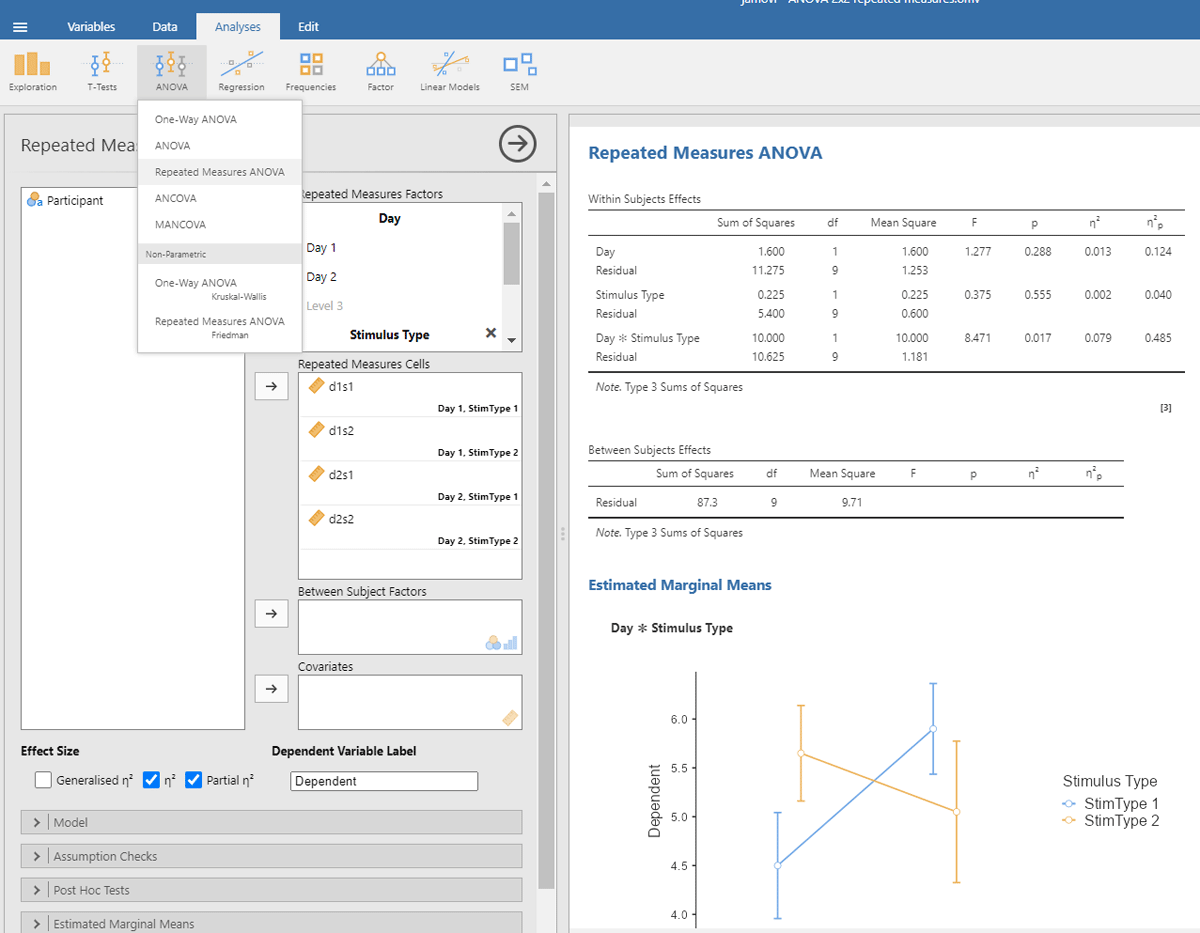Open the T-Tests analysis menu

101,71
